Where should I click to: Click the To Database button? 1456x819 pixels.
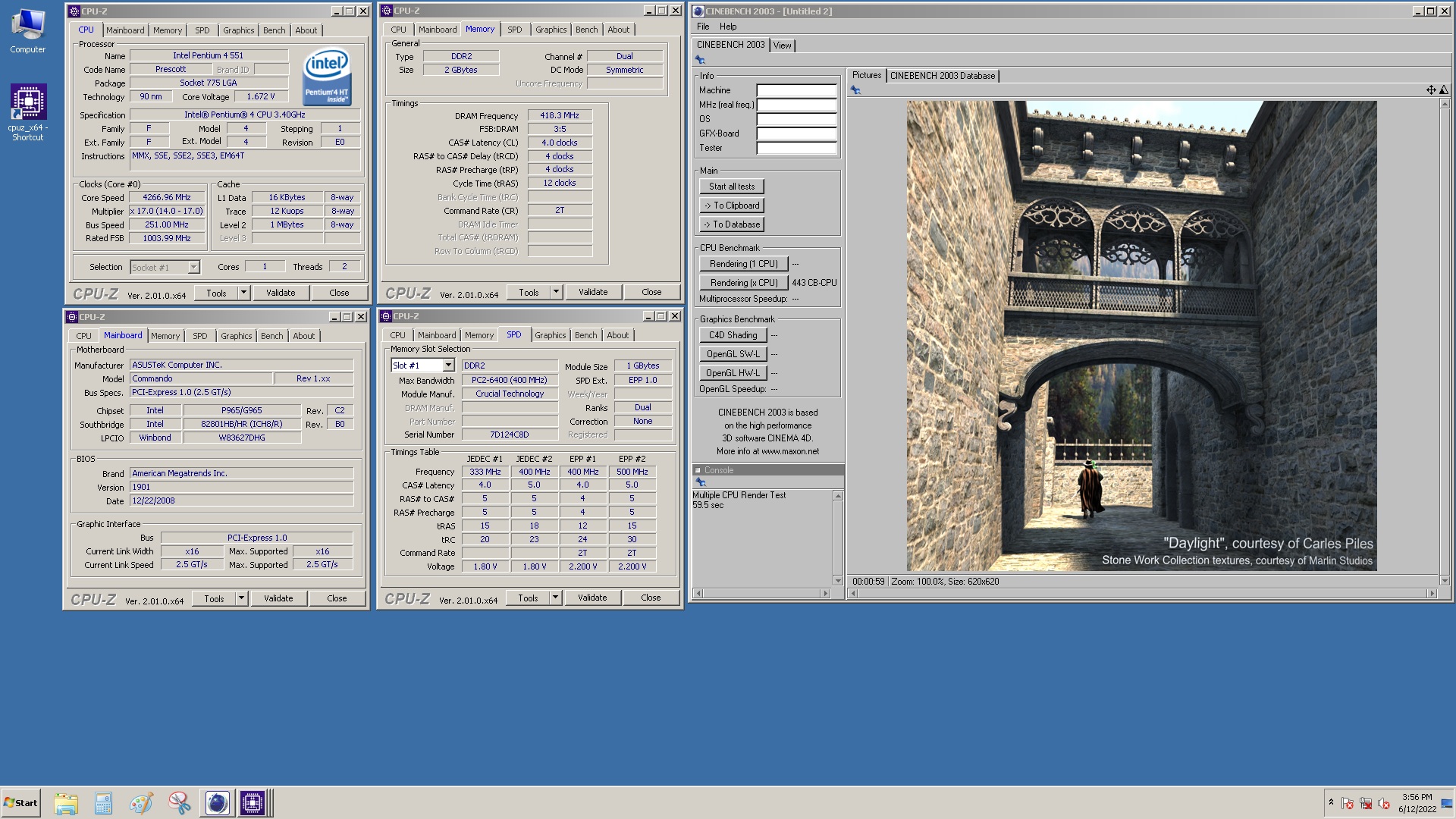[732, 224]
